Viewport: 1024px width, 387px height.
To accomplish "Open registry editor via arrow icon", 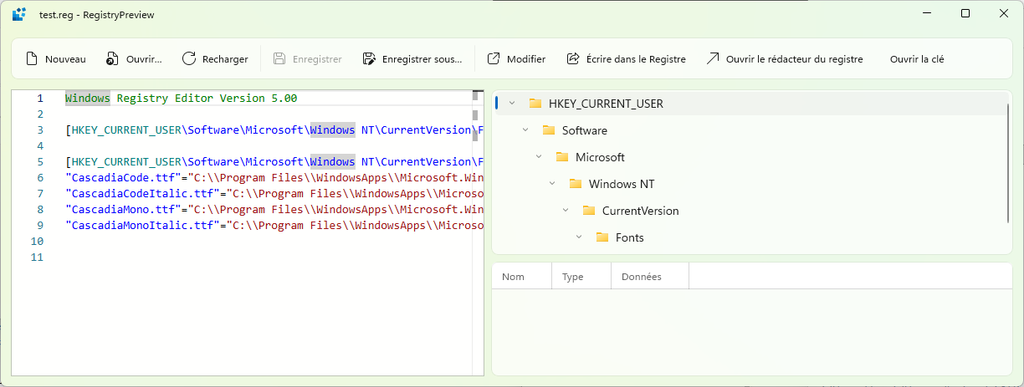I will 712,59.
